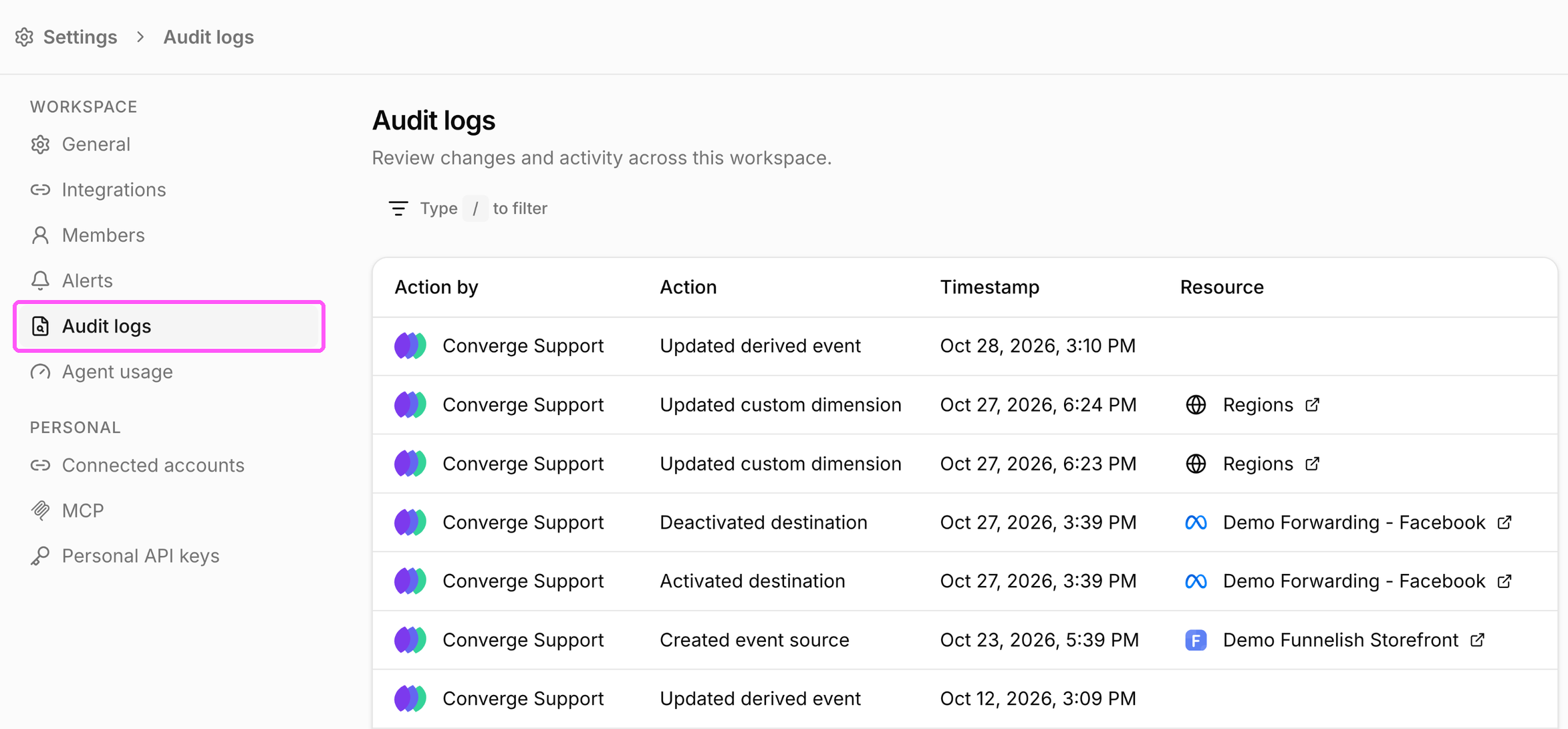Click the Personal API keys key icon
This screenshot has height=729, width=1568.
coord(40,556)
